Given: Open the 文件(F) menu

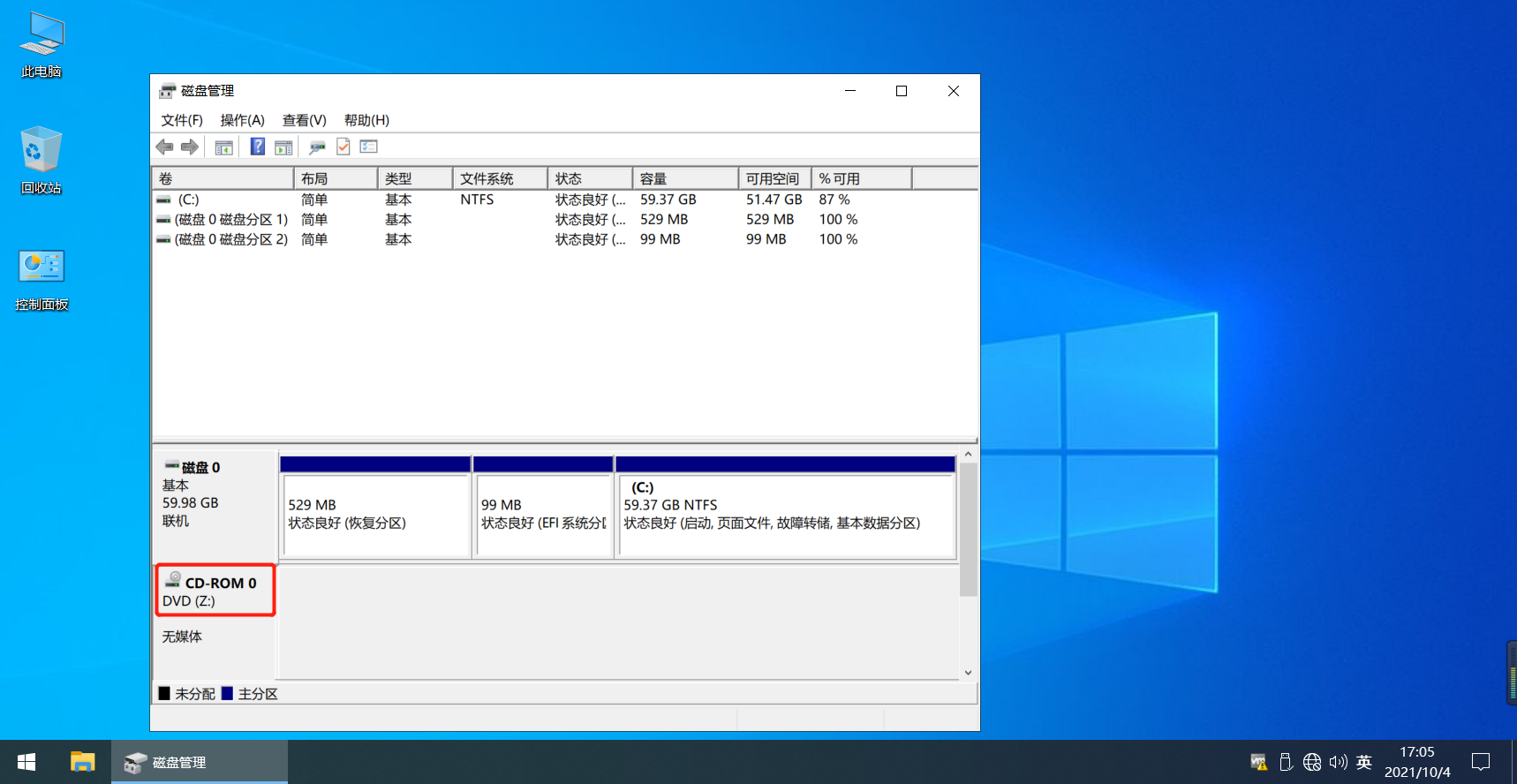Looking at the screenshot, I should 182,120.
